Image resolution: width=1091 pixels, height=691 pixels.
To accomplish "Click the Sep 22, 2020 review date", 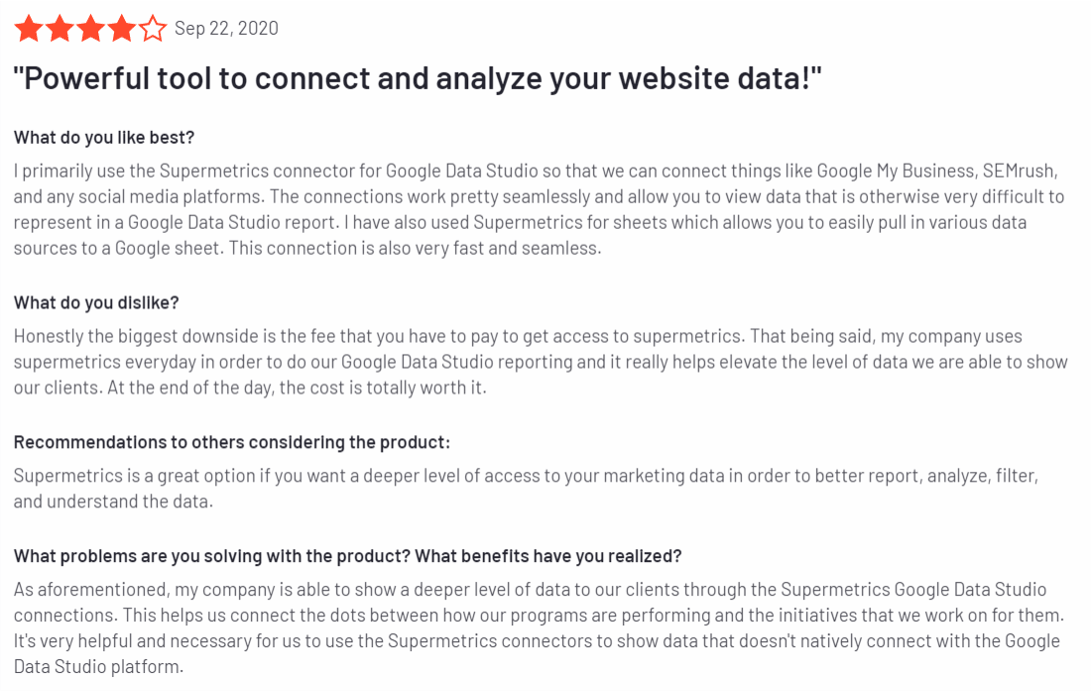I will click(x=226, y=29).
